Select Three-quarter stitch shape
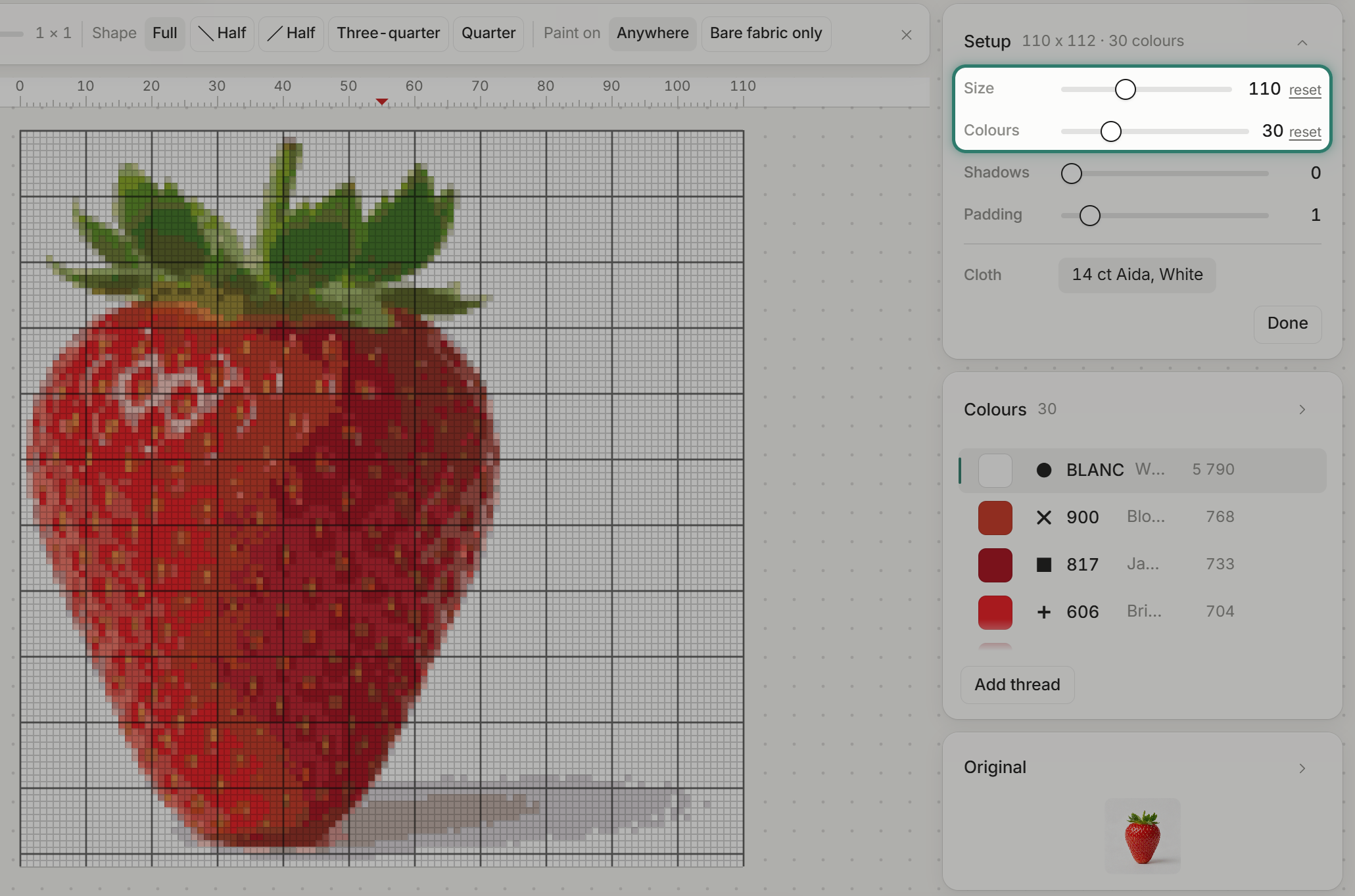This screenshot has width=1355, height=896. (389, 34)
